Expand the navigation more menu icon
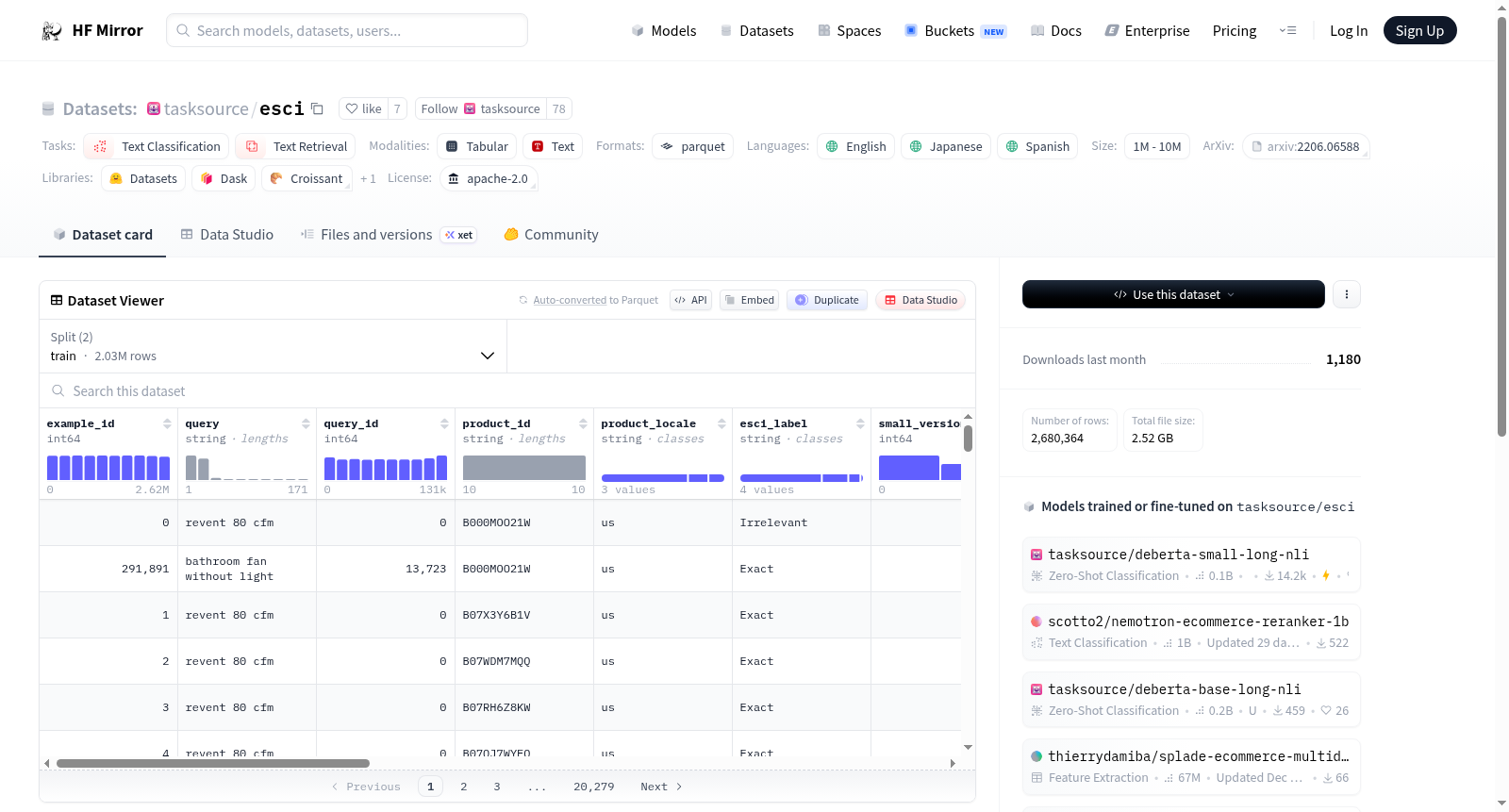This screenshot has width=1509, height=812. [x=1287, y=31]
